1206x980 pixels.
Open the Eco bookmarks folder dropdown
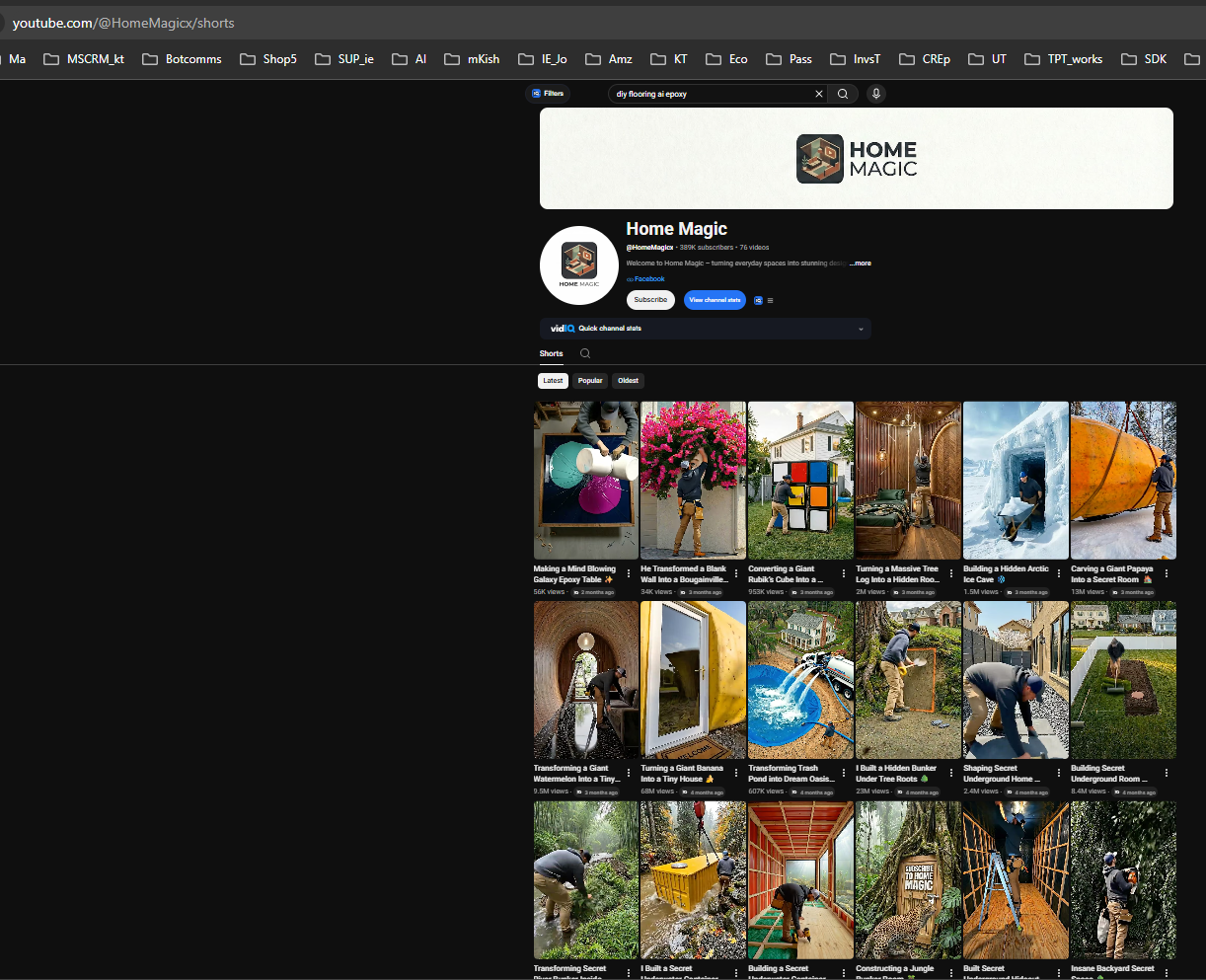pyautogui.click(x=726, y=59)
